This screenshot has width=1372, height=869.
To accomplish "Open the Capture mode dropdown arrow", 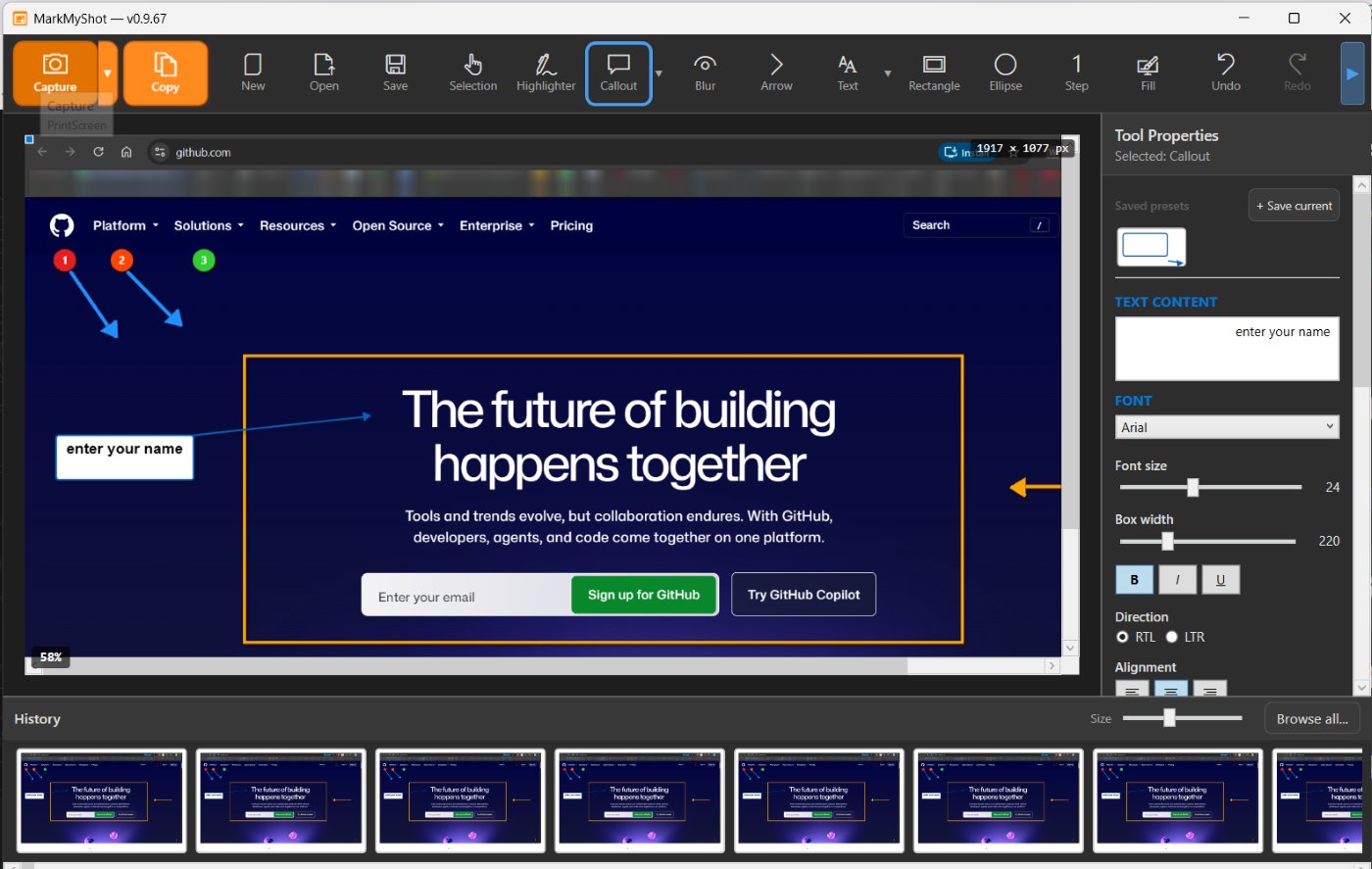I will tap(108, 72).
